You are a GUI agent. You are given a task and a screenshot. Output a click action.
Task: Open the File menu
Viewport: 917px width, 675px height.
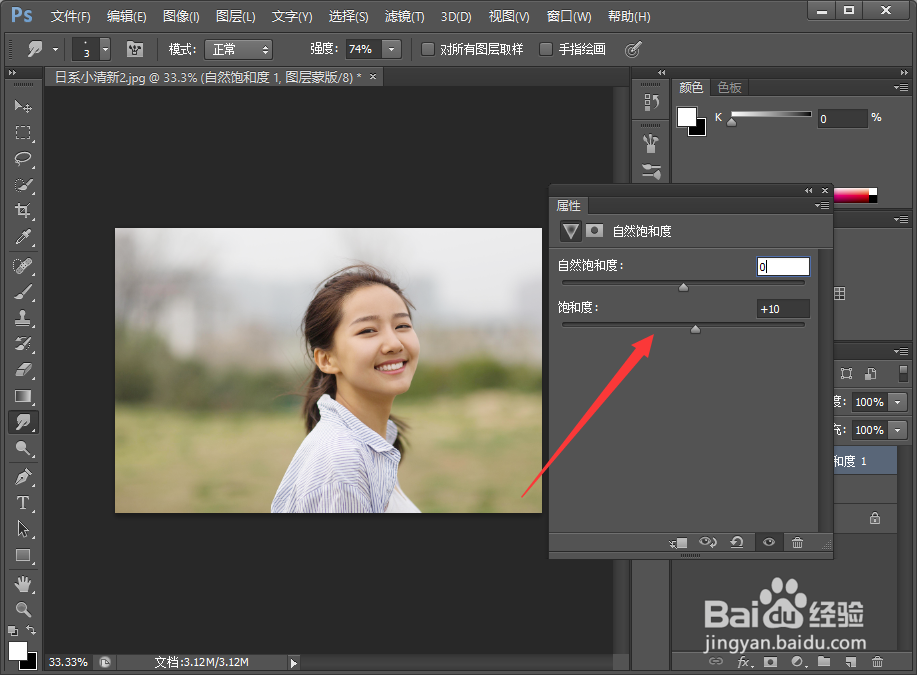(70, 16)
